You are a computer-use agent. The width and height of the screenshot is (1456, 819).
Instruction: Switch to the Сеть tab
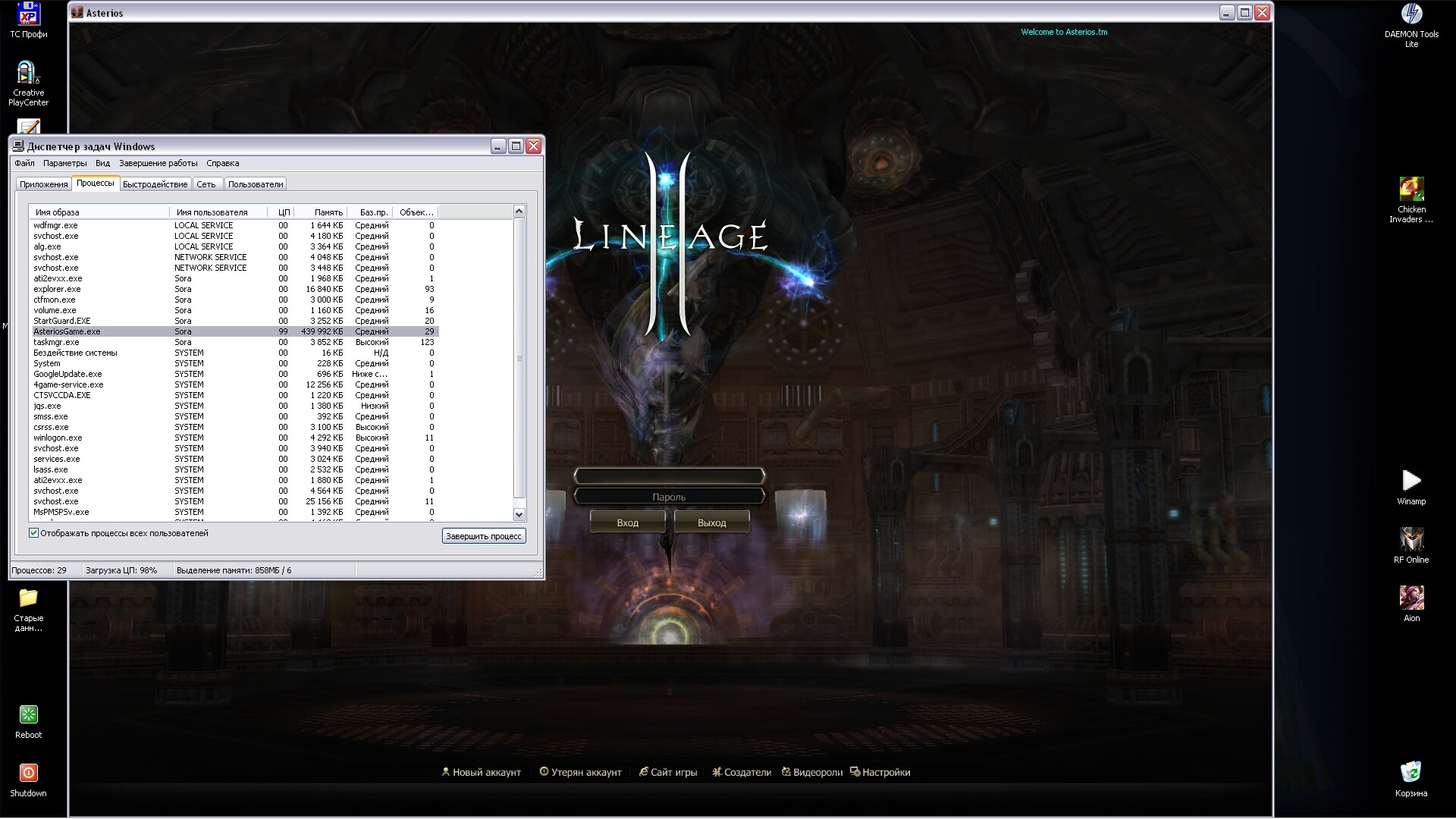206,184
